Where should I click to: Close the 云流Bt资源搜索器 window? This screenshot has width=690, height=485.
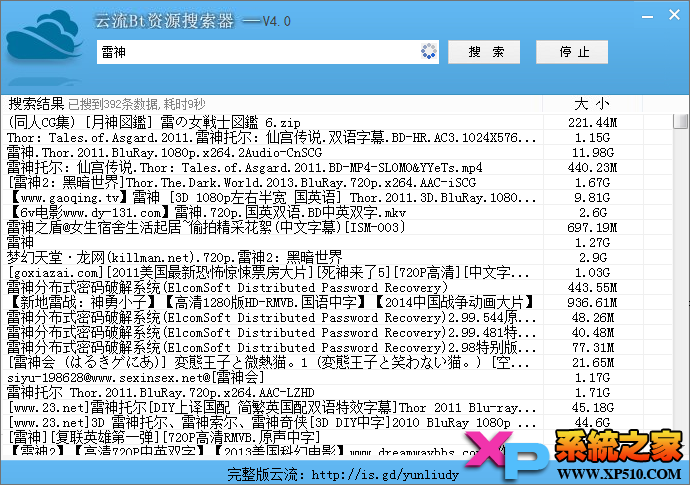point(674,15)
